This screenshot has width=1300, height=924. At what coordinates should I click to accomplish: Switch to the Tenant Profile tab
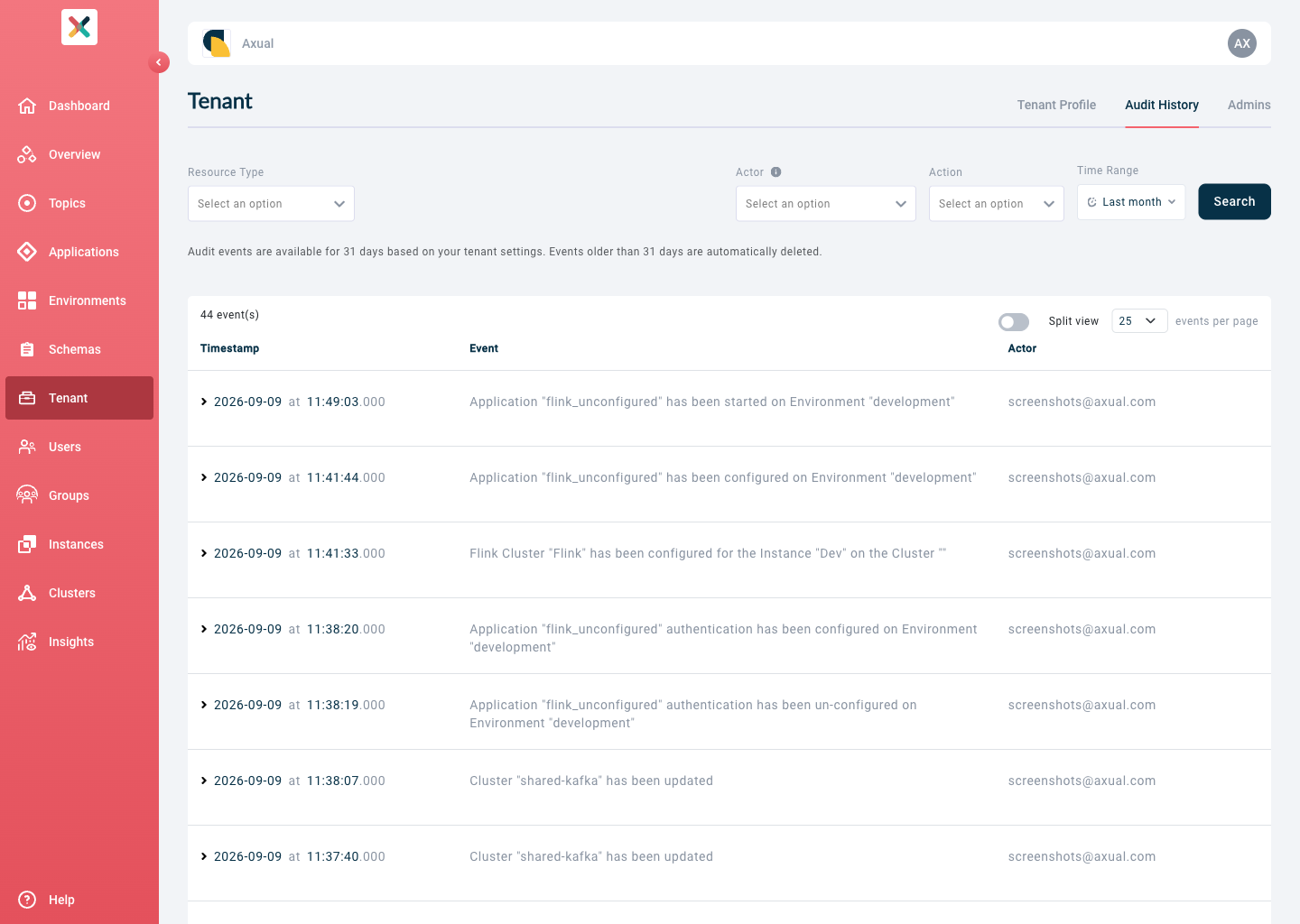pyautogui.click(x=1056, y=105)
